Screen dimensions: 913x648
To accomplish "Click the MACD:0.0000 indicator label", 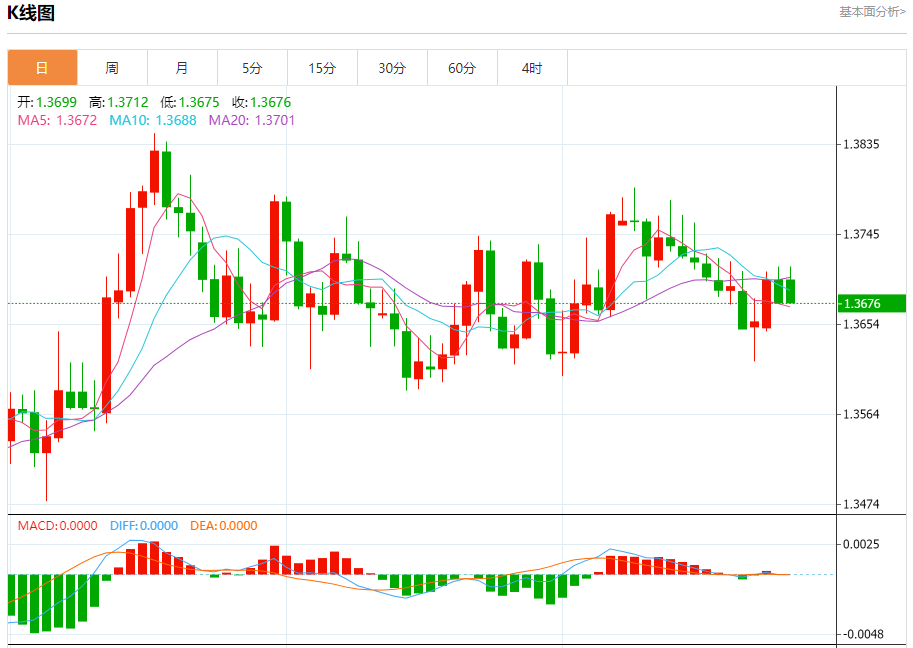I will coord(57,526).
